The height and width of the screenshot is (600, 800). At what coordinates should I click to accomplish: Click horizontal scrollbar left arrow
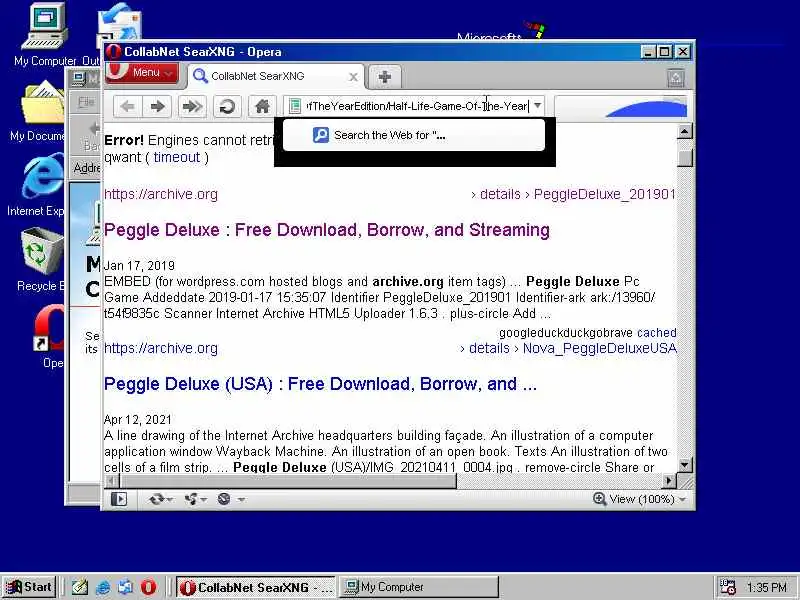point(112,480)
